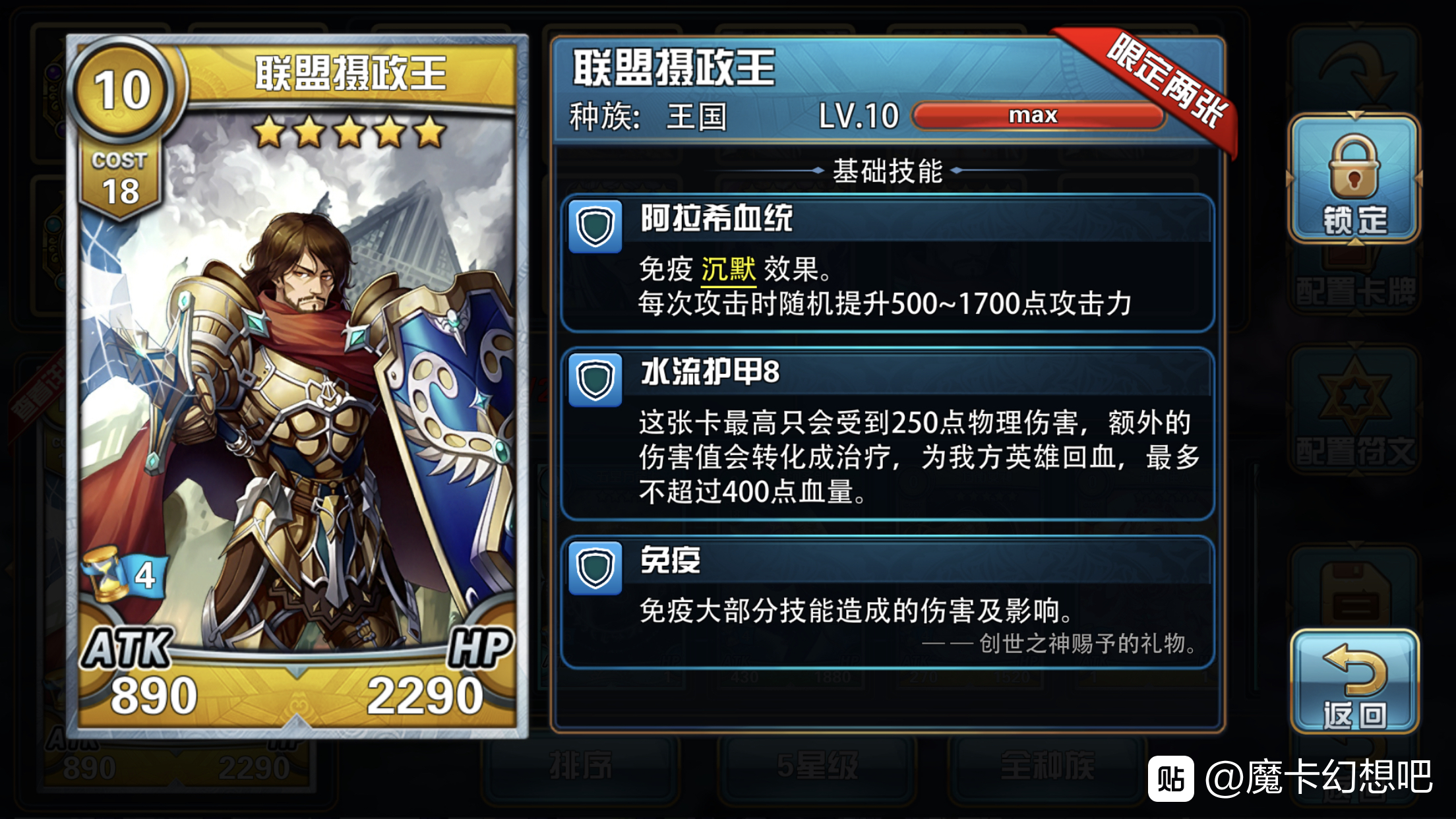Click the five-star rating row
Viewport: 1456px width, 819px height.
click(349, 131)
